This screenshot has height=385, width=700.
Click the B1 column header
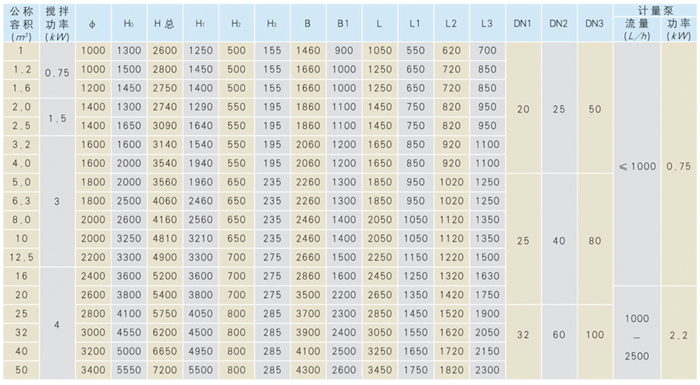point(343,24)
